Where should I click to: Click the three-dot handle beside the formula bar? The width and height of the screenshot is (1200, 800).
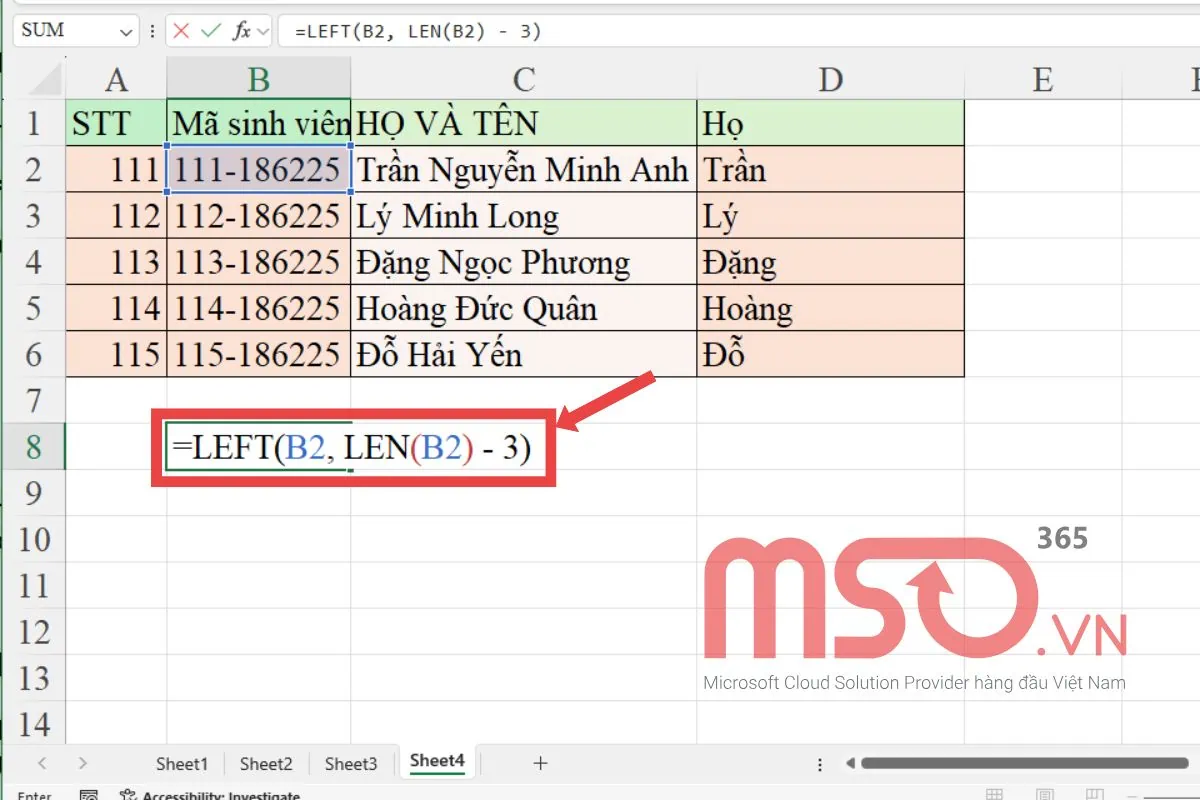pyautogui.click(x=151, y=31)
